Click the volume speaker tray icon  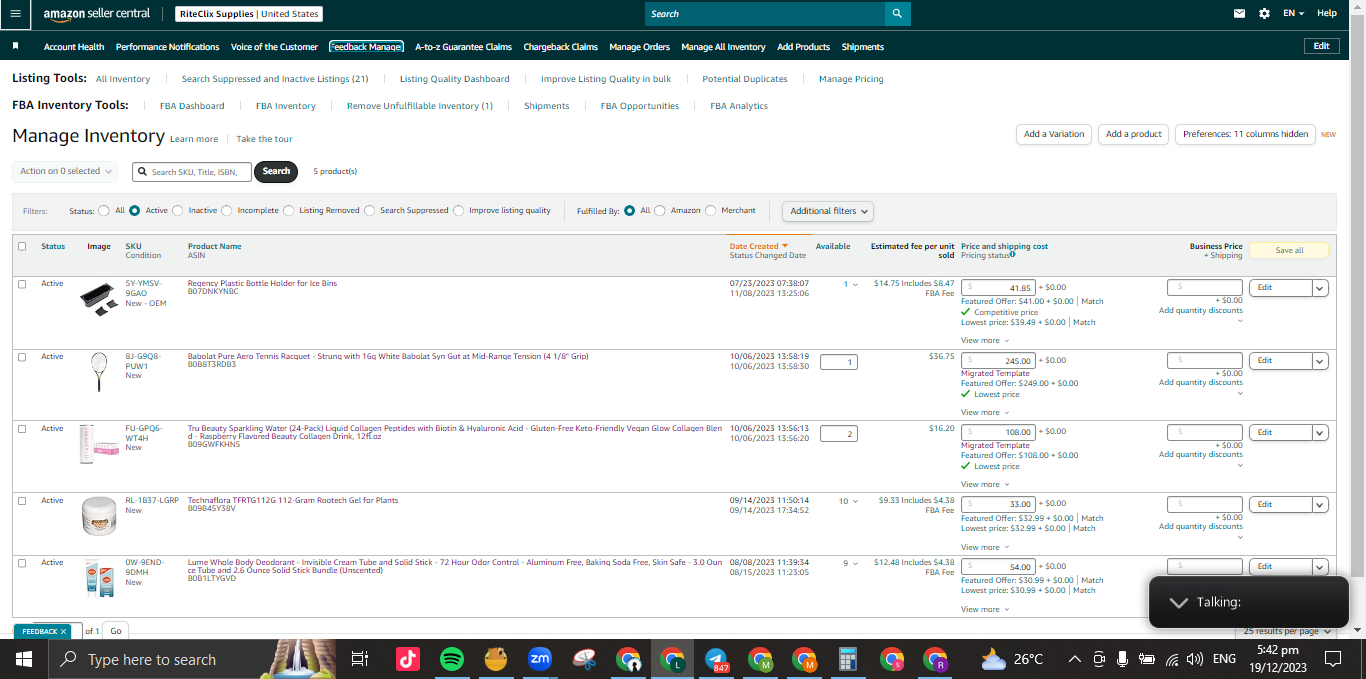click(1194, 659)
